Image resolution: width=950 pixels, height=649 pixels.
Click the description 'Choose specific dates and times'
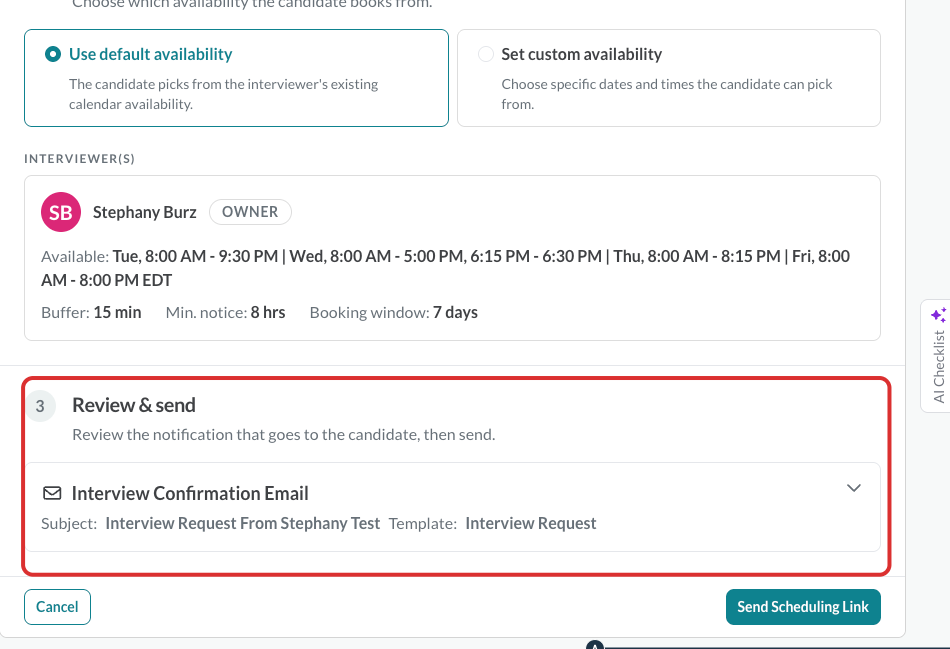coord(666,94)
